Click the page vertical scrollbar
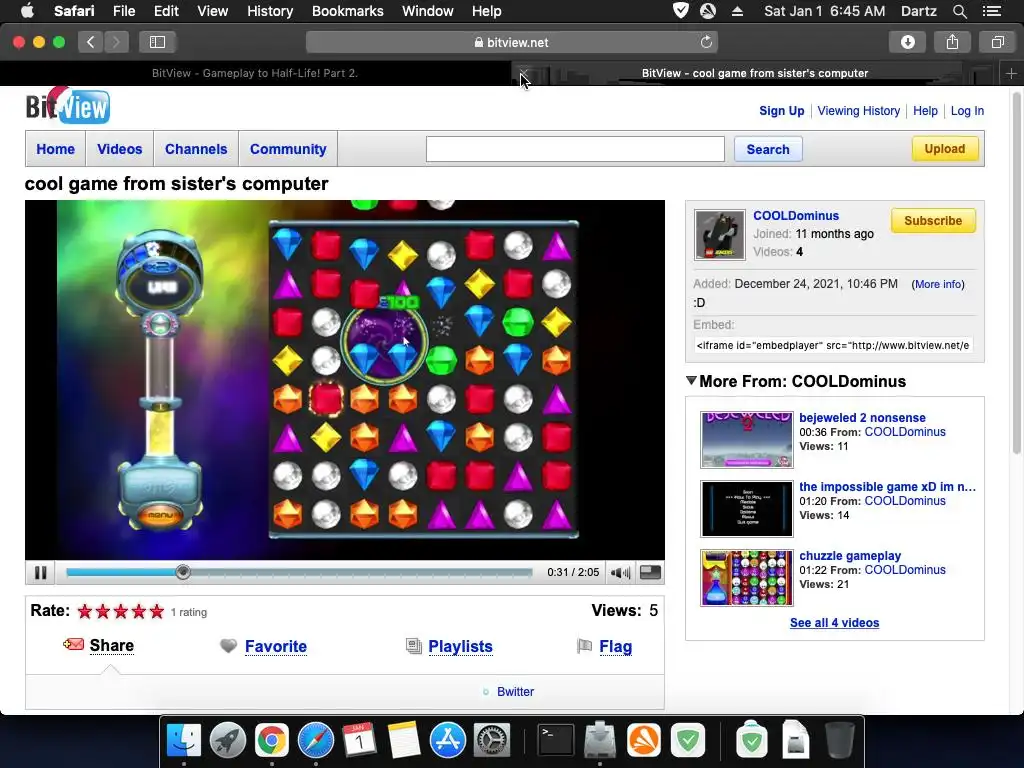The width and height of the screenshot is (1024, 768). [x=1016, y=274]
